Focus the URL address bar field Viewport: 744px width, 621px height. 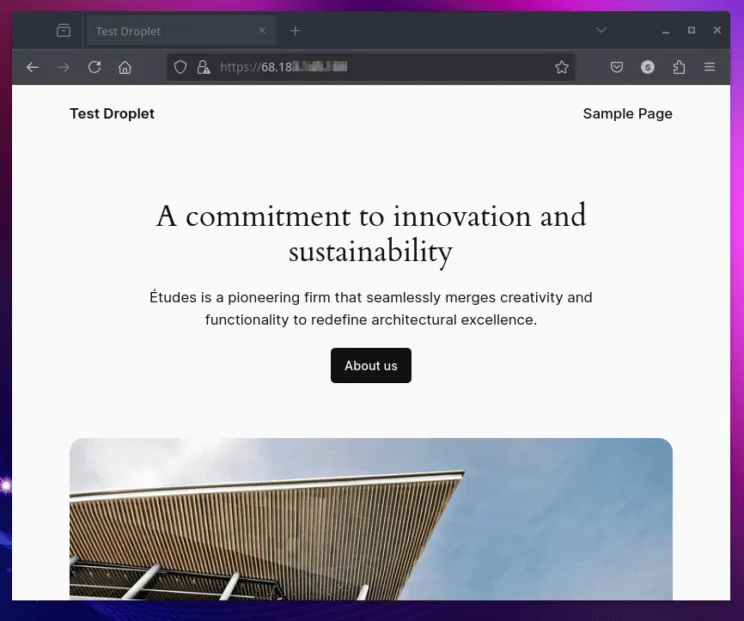point(380,67)
